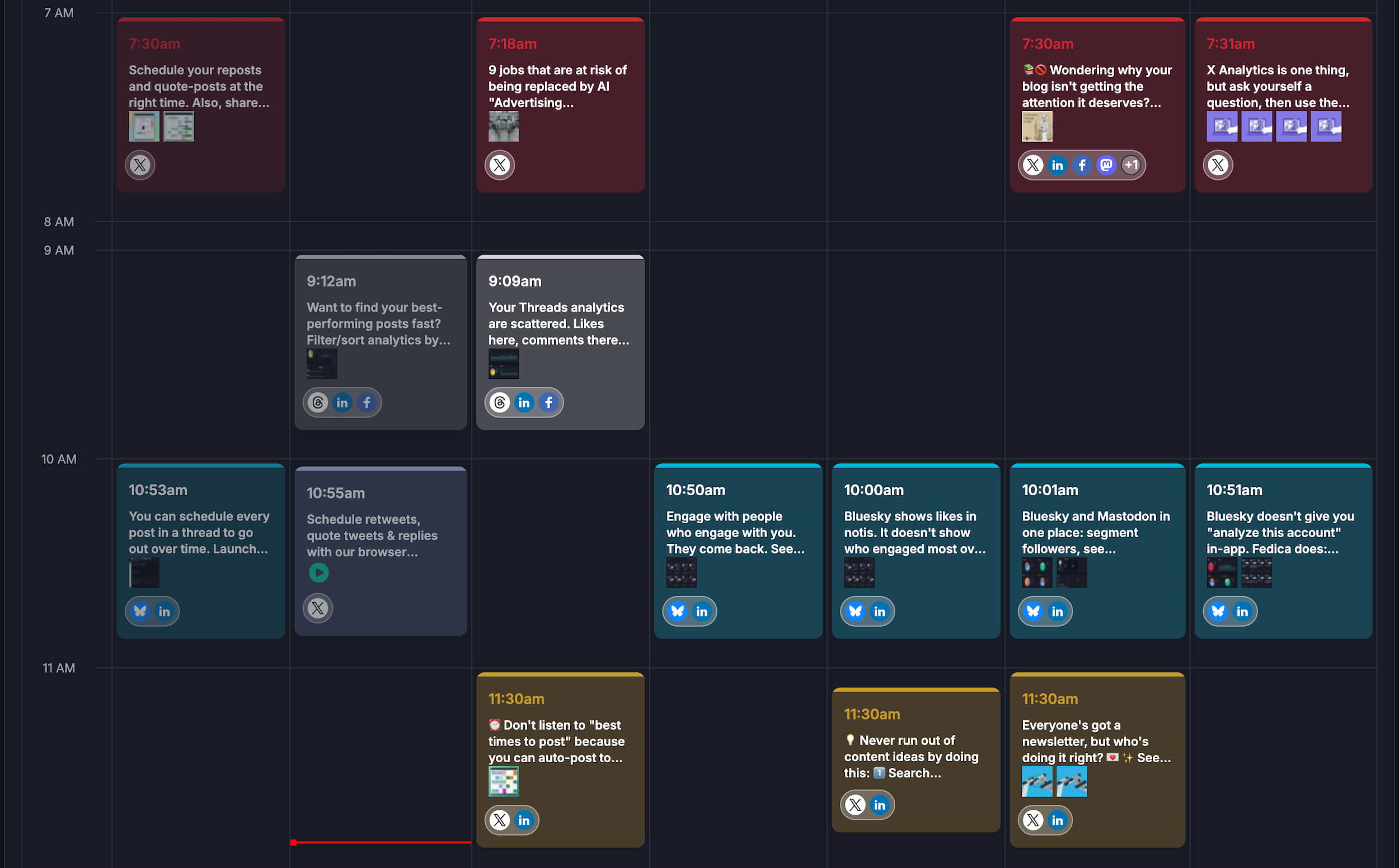Screen dimensions: 1399x868
Task: Click the Mastodon icon on 7:30am blog post
Action: [x=1106, y=165]
